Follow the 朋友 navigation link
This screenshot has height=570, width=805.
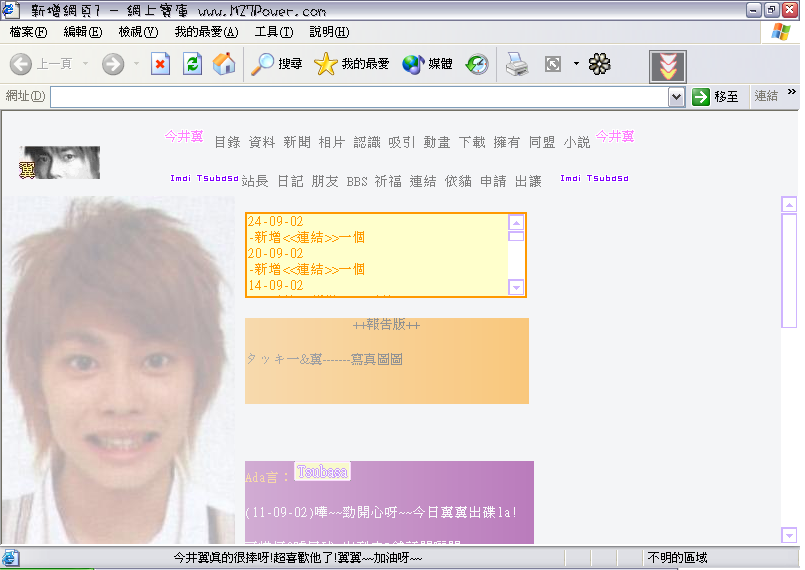[325, 181]
